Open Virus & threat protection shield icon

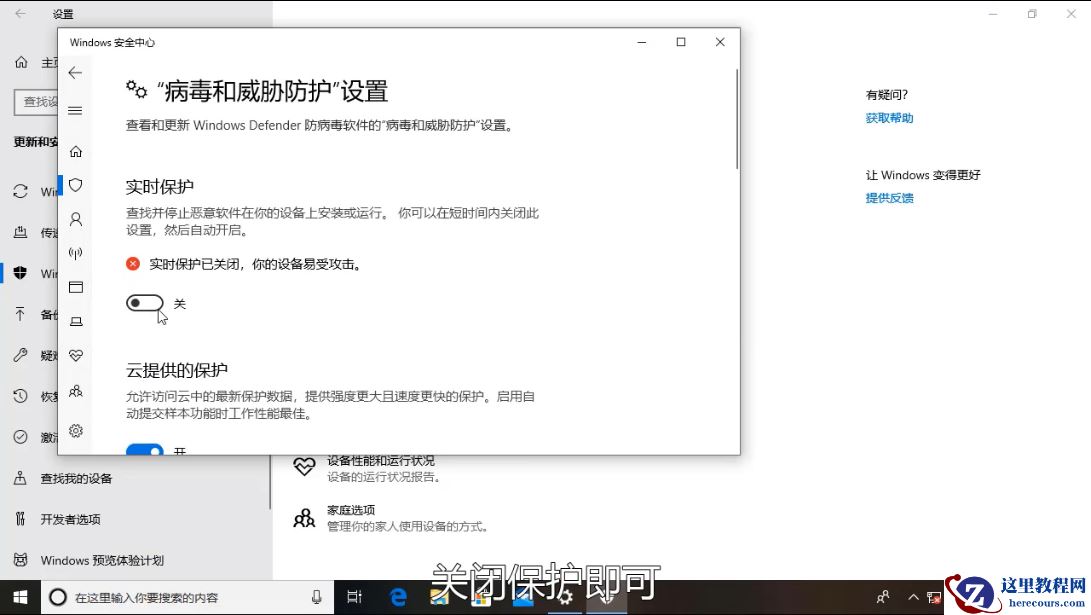(76, 185)
